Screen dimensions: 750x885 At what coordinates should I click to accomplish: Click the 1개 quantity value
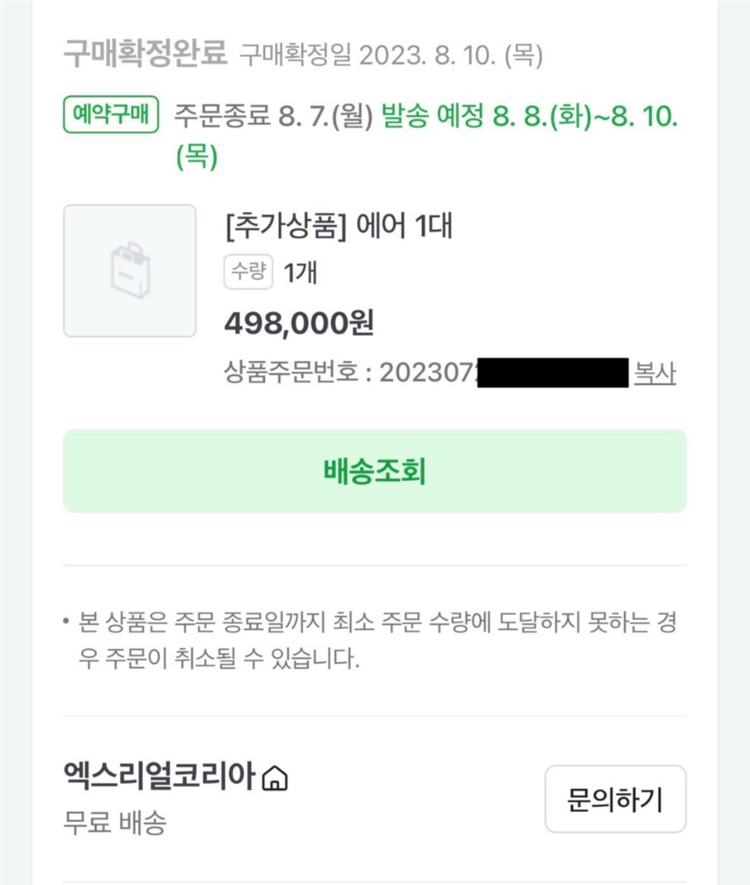[x=300, y=273]
